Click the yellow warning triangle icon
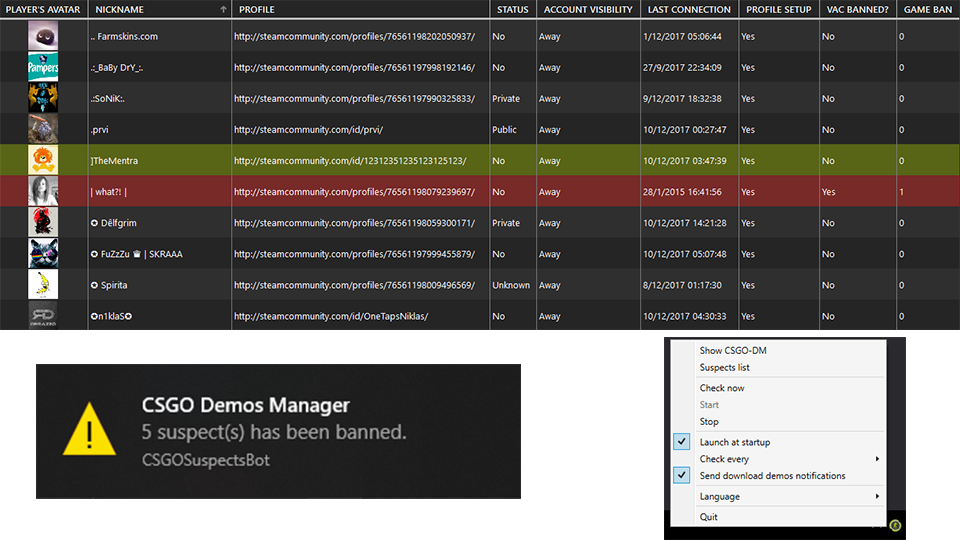The height and width of the screenshot is (540, 960). point(90,431)
